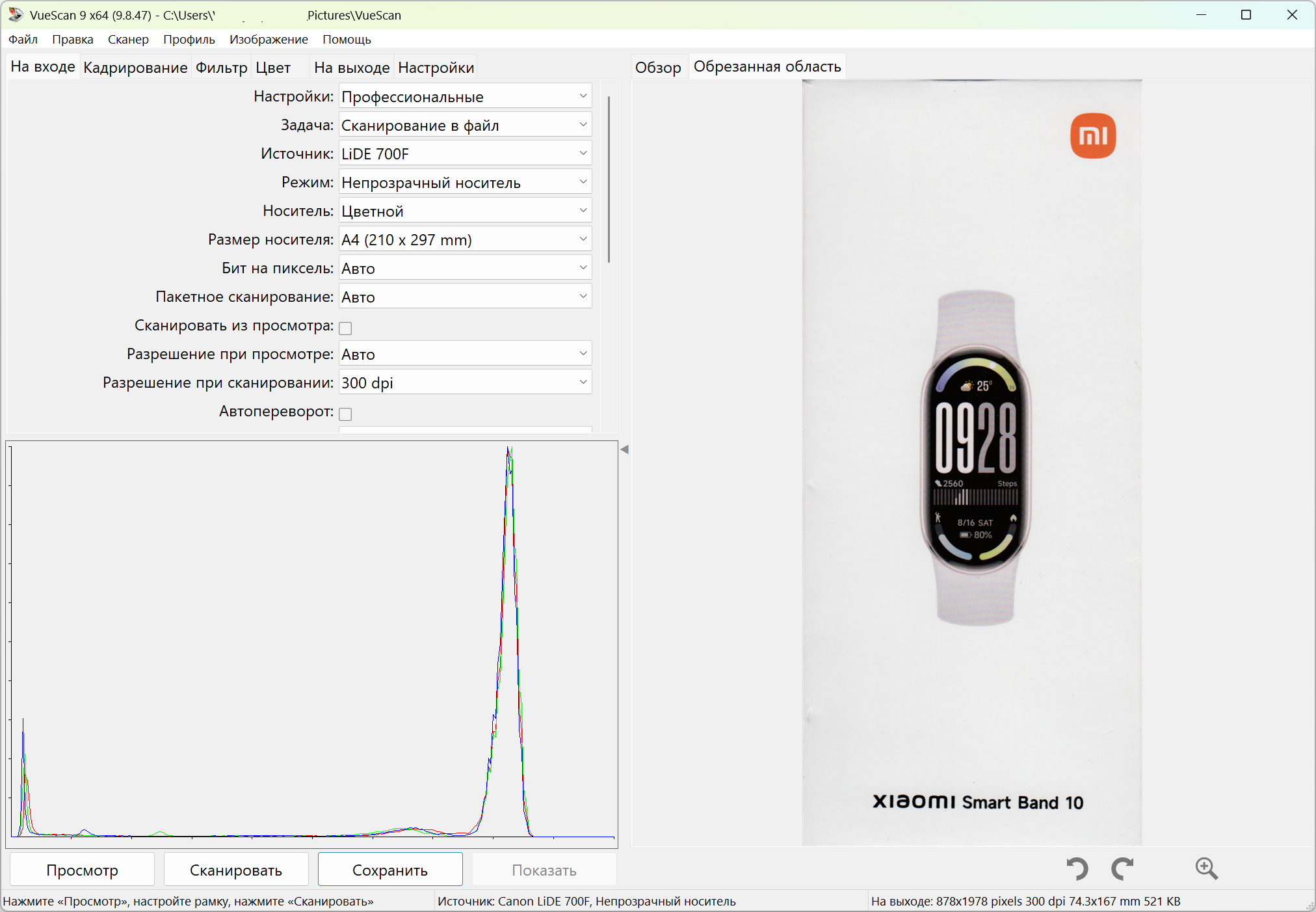This screenshot has width=1316, height=912.
Task: Open the 'Настройки' dropdown showing Профессиональные
Action: 466,96
